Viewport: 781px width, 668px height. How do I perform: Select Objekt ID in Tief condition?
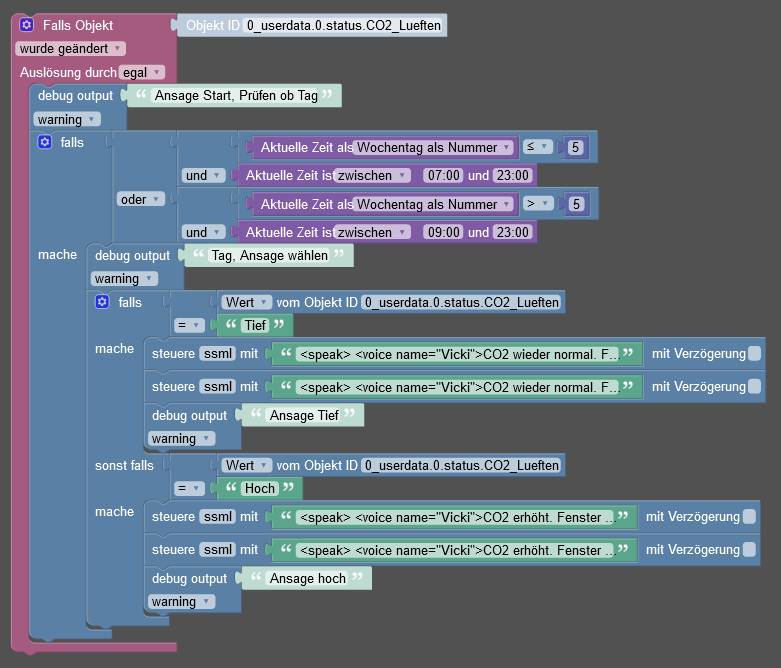tap(461, 302)
